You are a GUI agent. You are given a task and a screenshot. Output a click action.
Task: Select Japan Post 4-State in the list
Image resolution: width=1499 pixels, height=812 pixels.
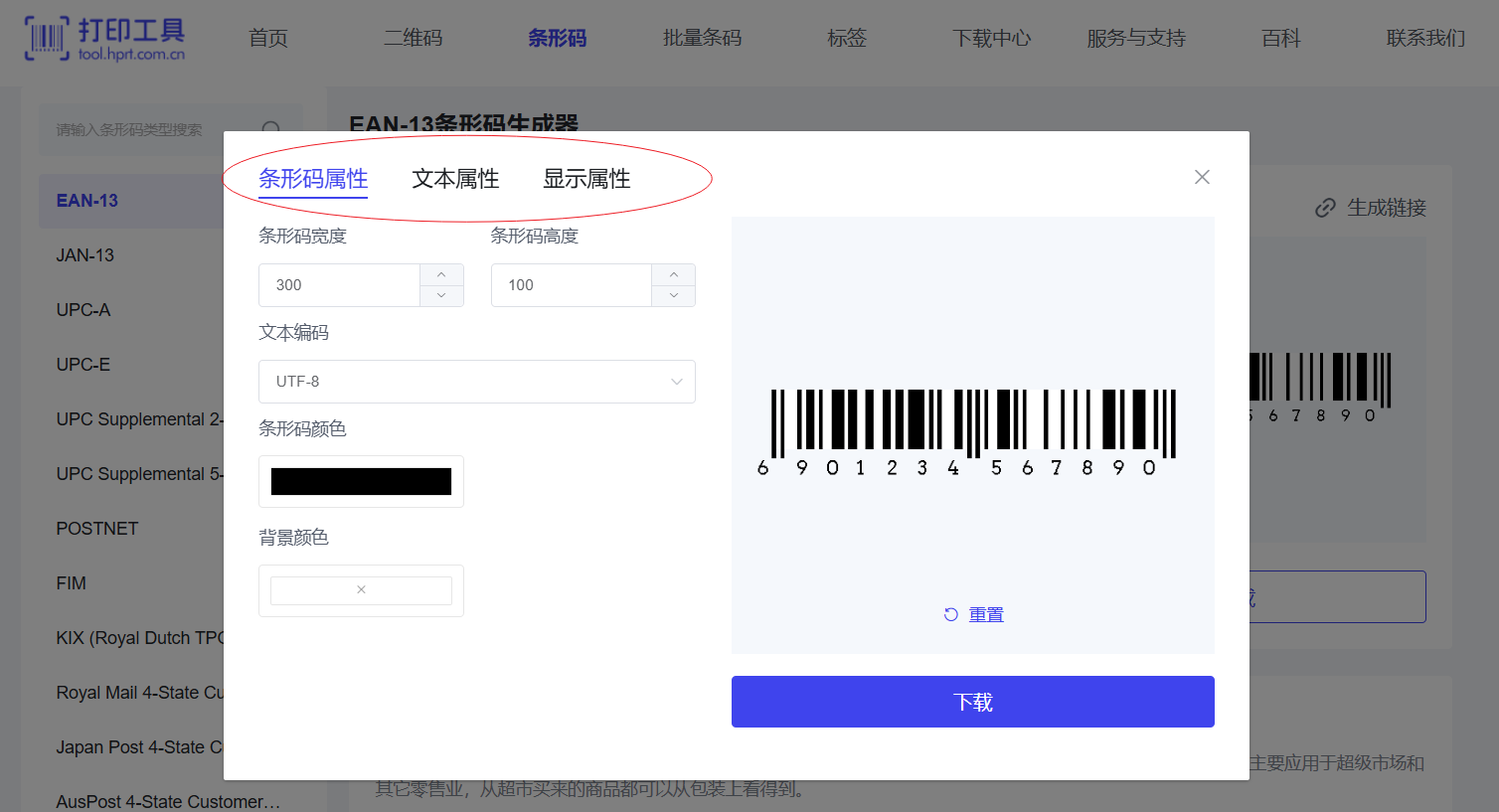(x=139, y=747)
